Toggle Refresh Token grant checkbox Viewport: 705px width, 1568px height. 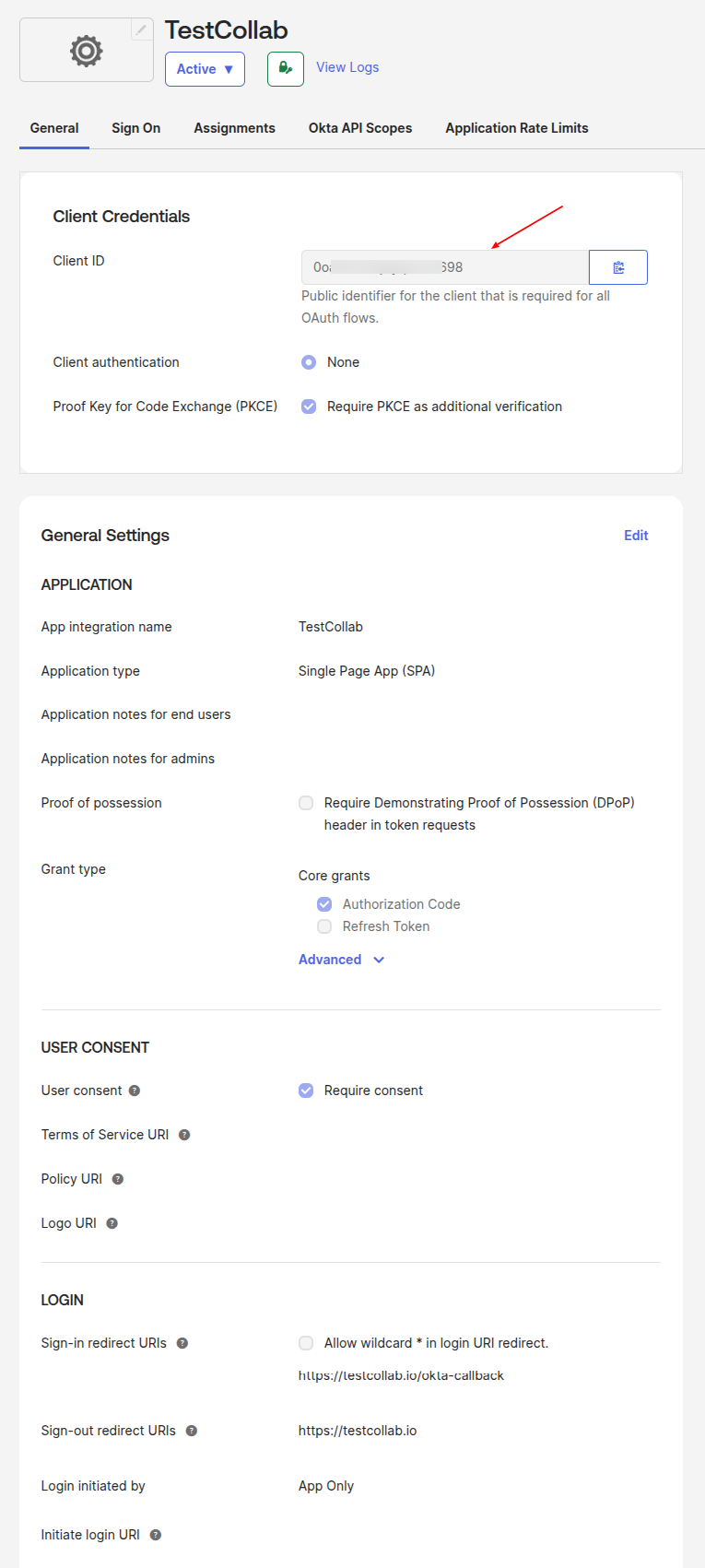coord(324,926)
